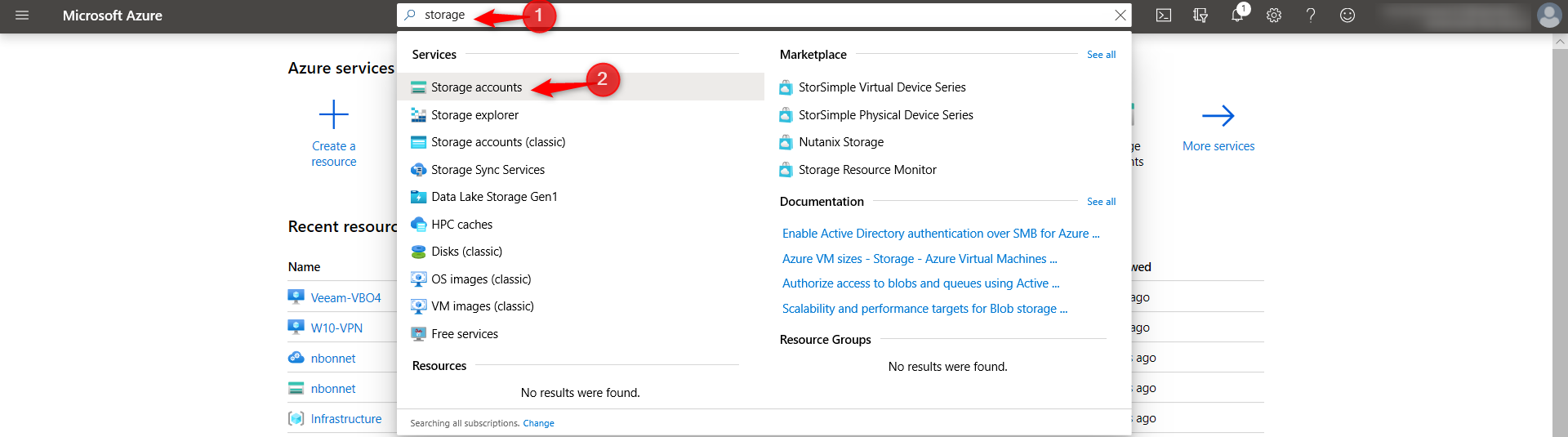The width and height of the screenshot is (1568, 437).
Task: Open the notifications bell
Action: 1237,16
